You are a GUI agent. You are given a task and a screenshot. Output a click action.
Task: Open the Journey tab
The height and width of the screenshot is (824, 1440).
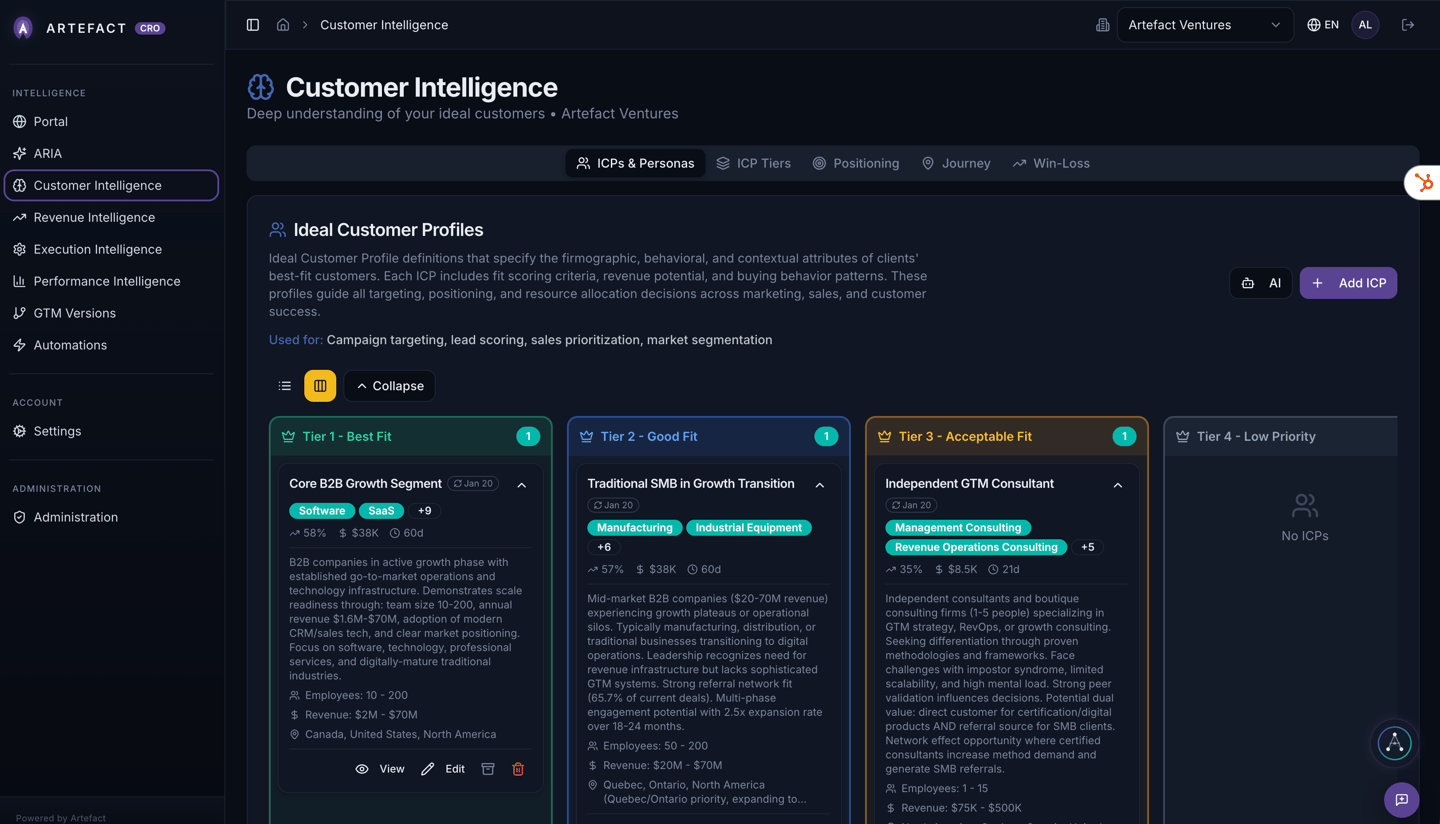coord(956,163)
